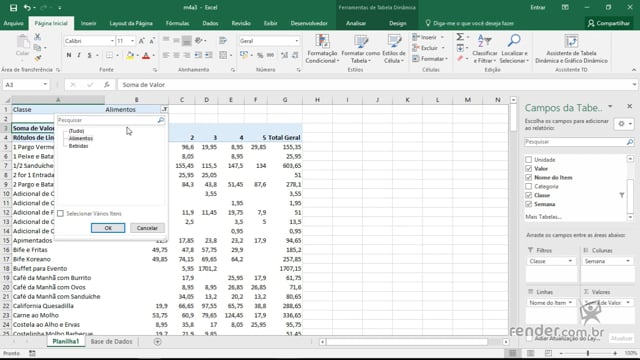Collapse the ribbon with the chevron

click(633, 70)
